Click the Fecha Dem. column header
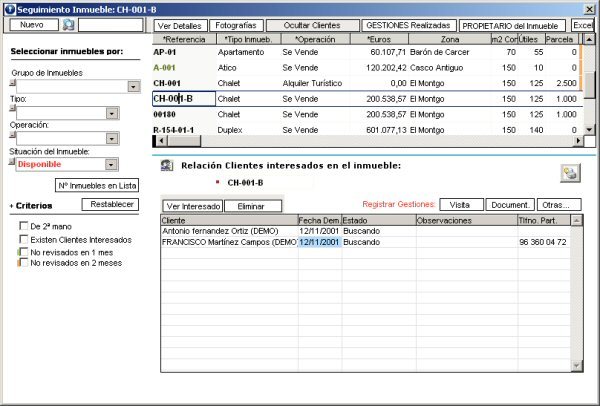This screenshot has height=406, width=600. point(320,220)
